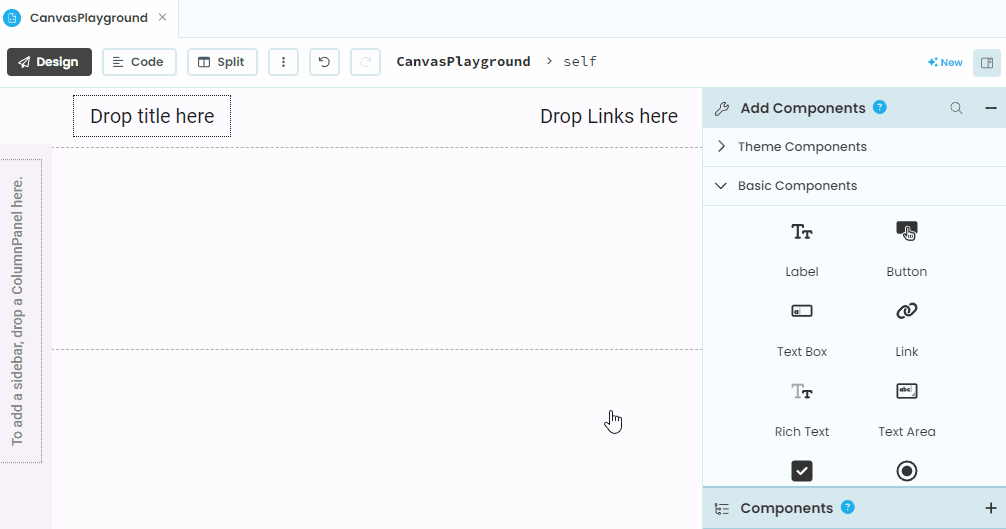Viewport: 1006px width, 529px height.
Task: Click the Components panel heading
Action: tap(787, 508)
